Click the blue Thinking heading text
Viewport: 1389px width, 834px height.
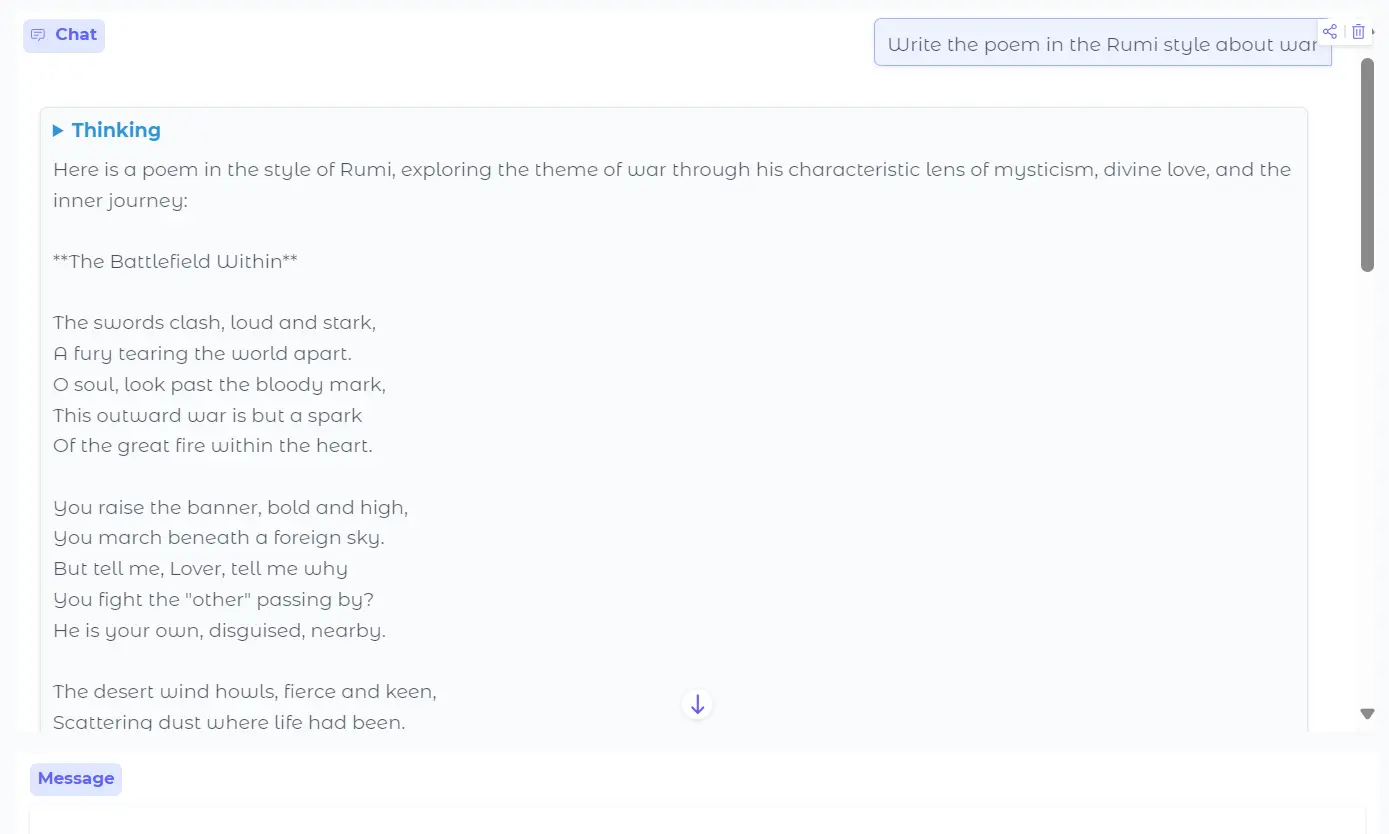116,130
